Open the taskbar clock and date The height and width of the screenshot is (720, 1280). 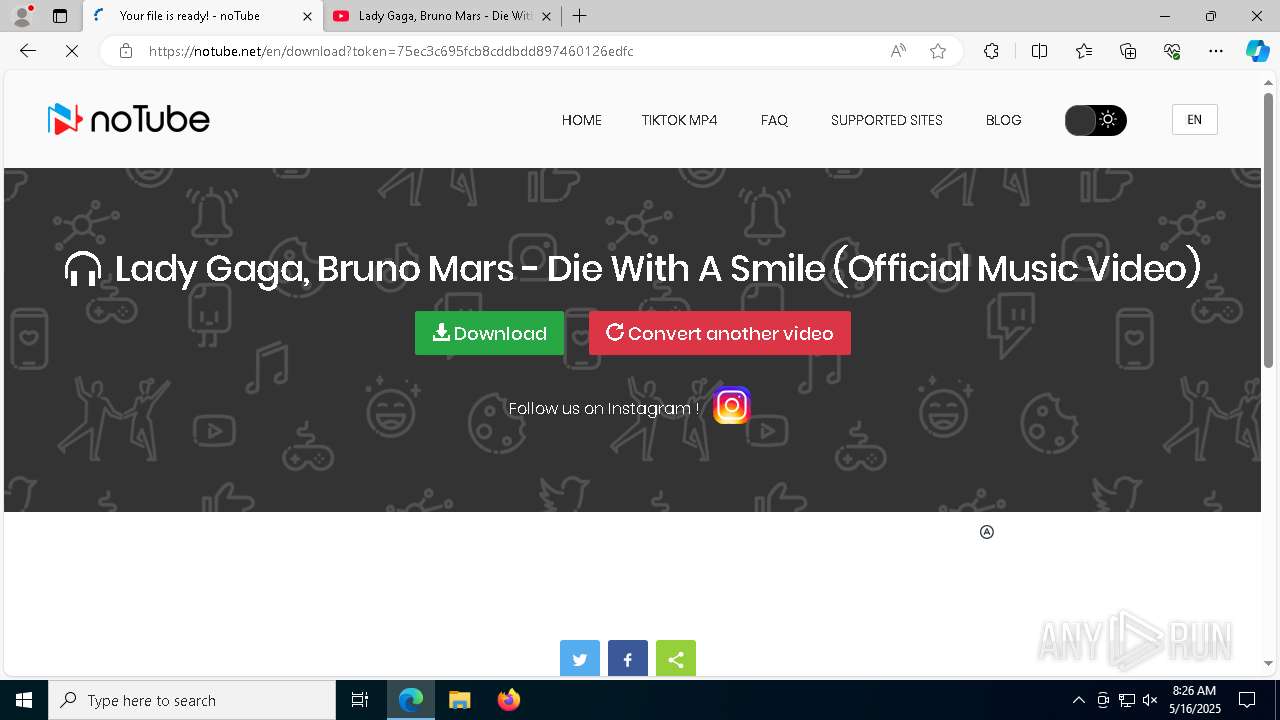point(1194,700)
